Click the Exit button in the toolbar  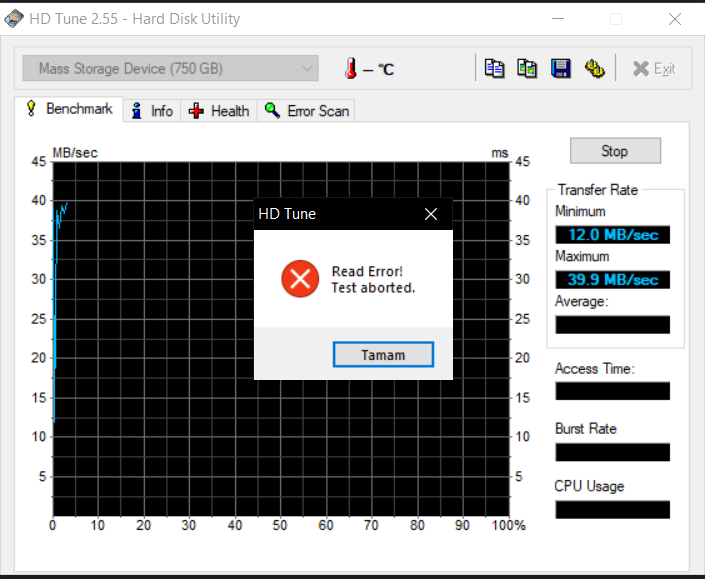654,69
